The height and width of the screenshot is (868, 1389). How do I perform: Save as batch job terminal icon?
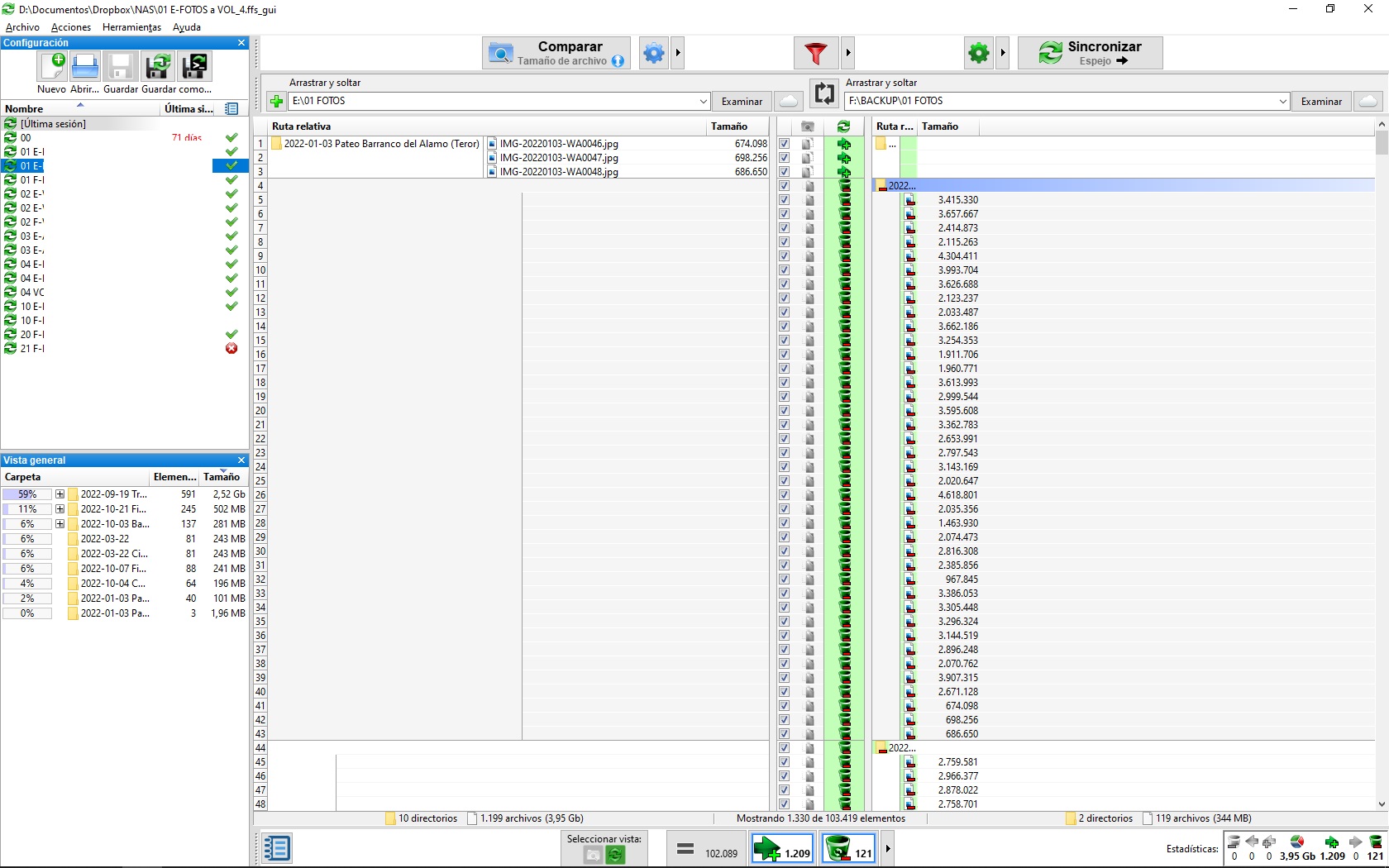click(195, 66)
